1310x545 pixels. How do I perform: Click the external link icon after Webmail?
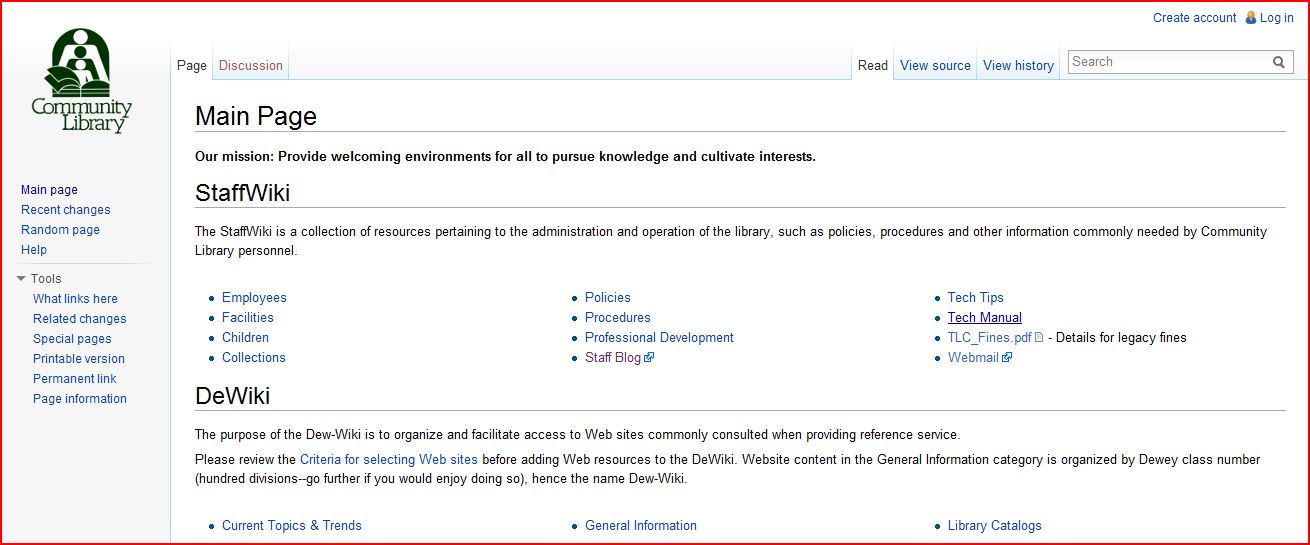[1007, 358]
